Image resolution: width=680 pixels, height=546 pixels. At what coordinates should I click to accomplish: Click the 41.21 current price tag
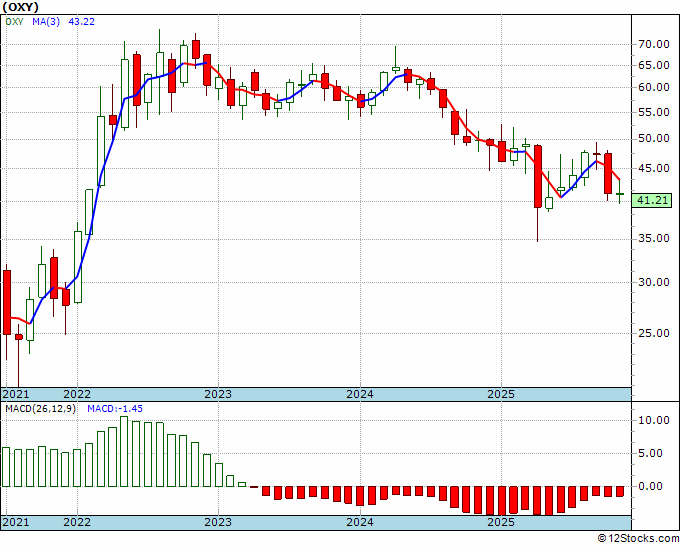click(x=652, y=201)
